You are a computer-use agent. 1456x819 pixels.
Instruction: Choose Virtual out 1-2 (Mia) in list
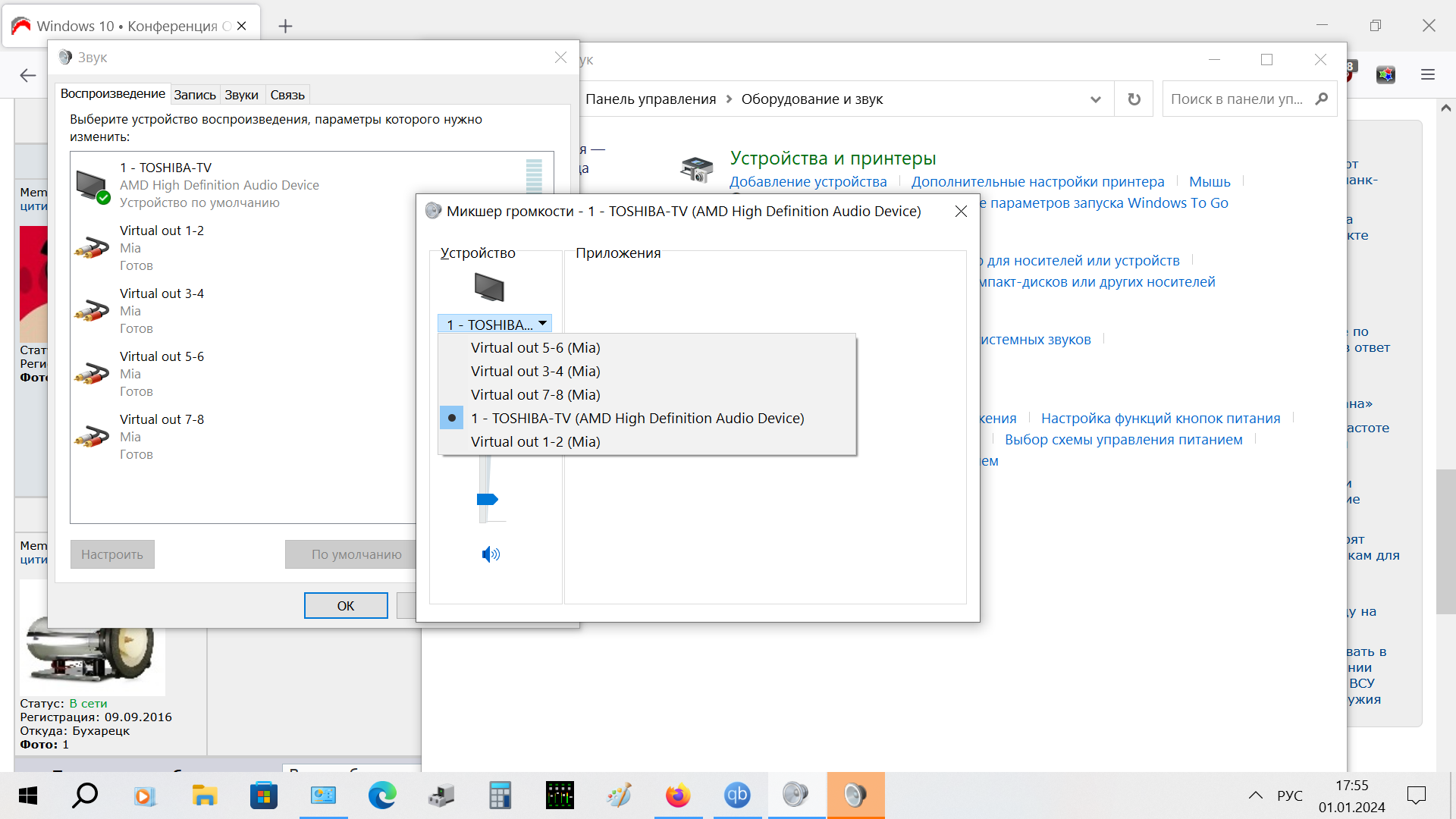(x=535, y=441)
